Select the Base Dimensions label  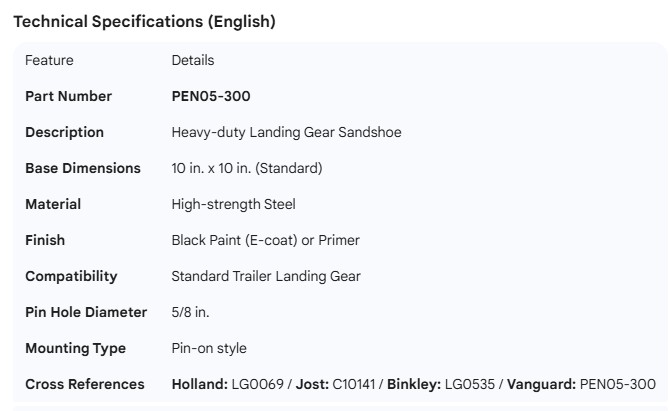coord(82,168)
